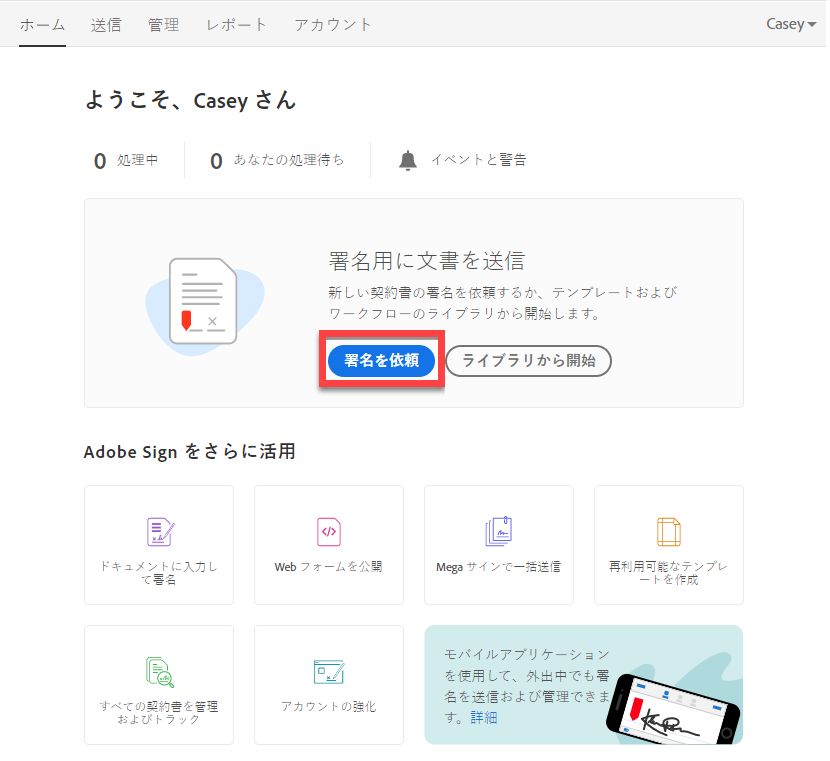The width and height of the screenshot is (830, 761).
Task: Select the アカウント tab
Action: [333, 25]
